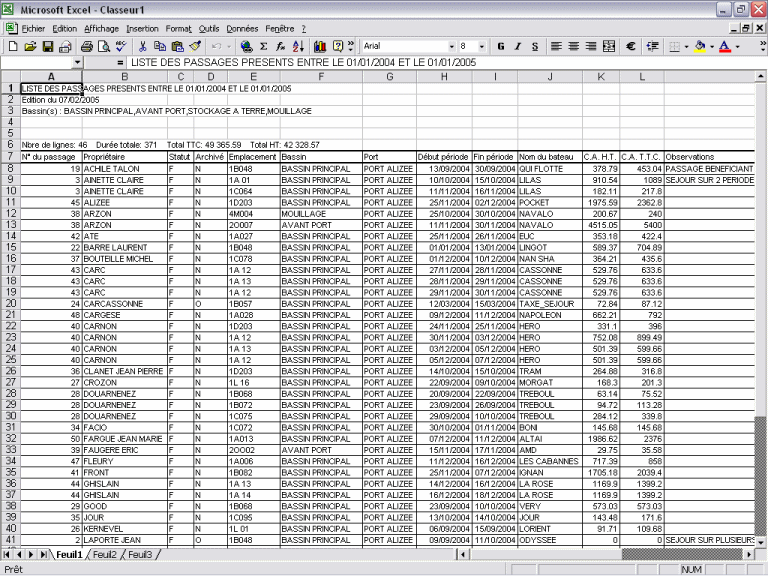Cut selection with the scissors icon
This screenshot has width=768, height=576.
click(x=143, y=47)
